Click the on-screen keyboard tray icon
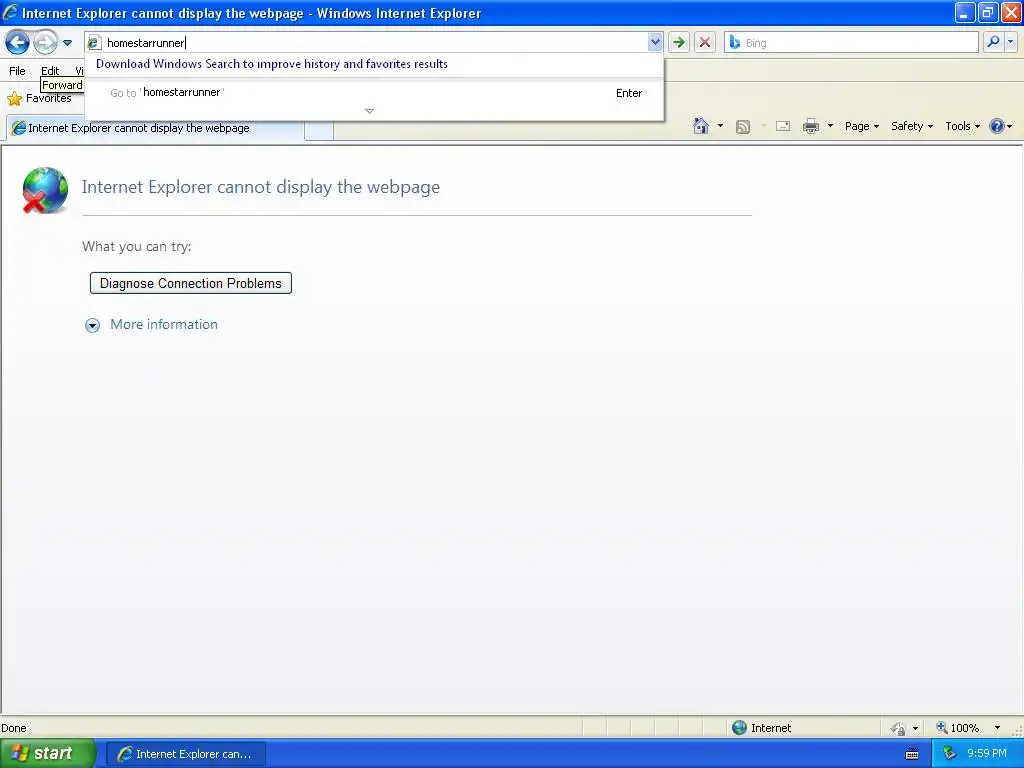Screen dimensions: 1024x768 pyautogui.click(x=912, y=754)
